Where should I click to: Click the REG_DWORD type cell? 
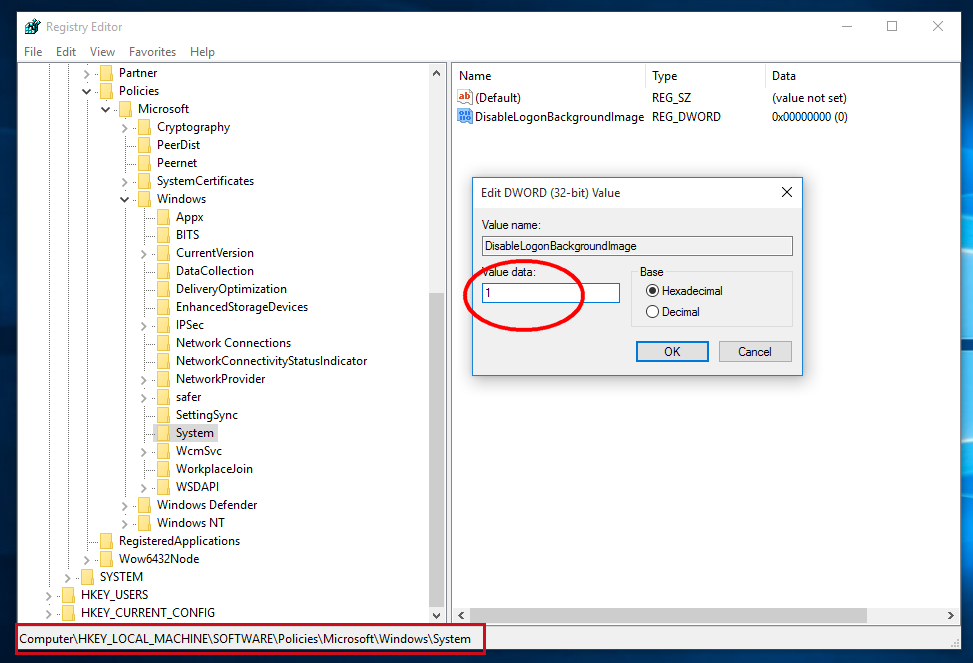click(686, 117)
